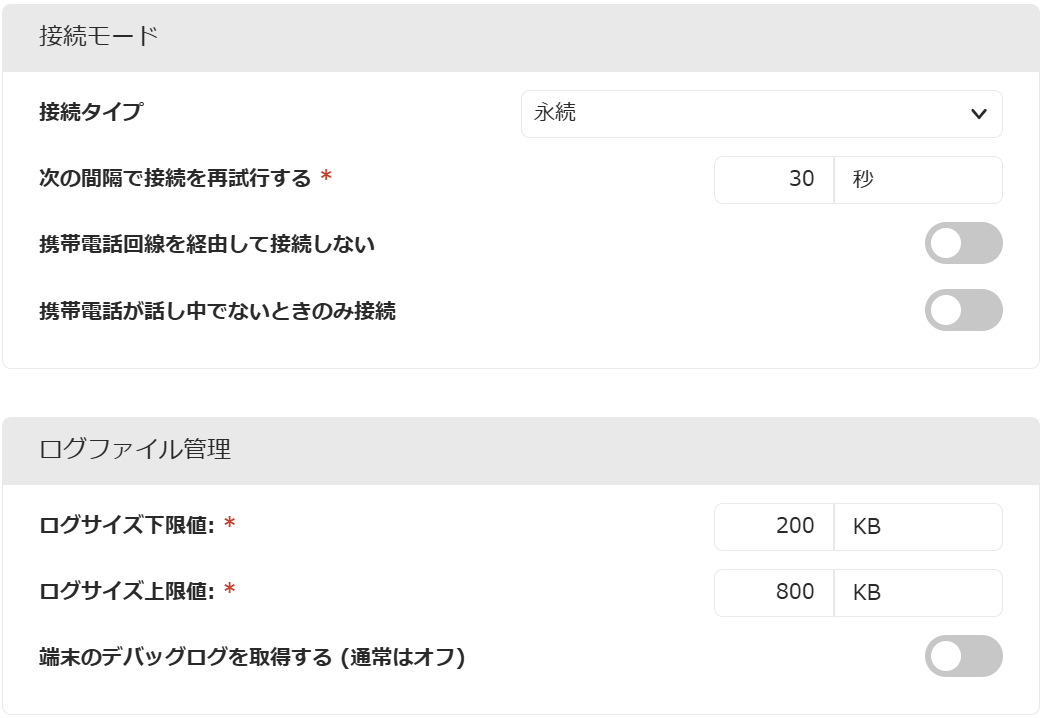Enable 携帯電話が話し中でないときのみ接続 switch

pyautogui.click(x=963, y=309)
